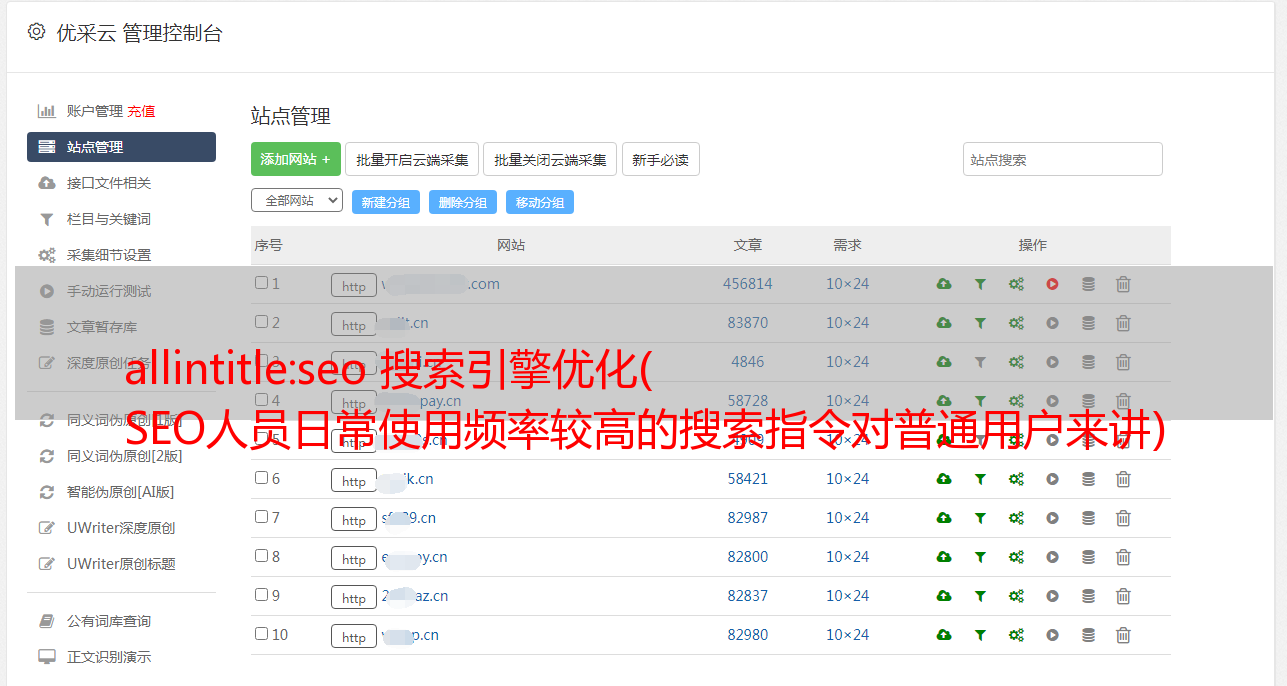Open gears settings icon for the 4846-article site
The width and height of the screenshot is (1287, 686).
[x=1016, y=362]
